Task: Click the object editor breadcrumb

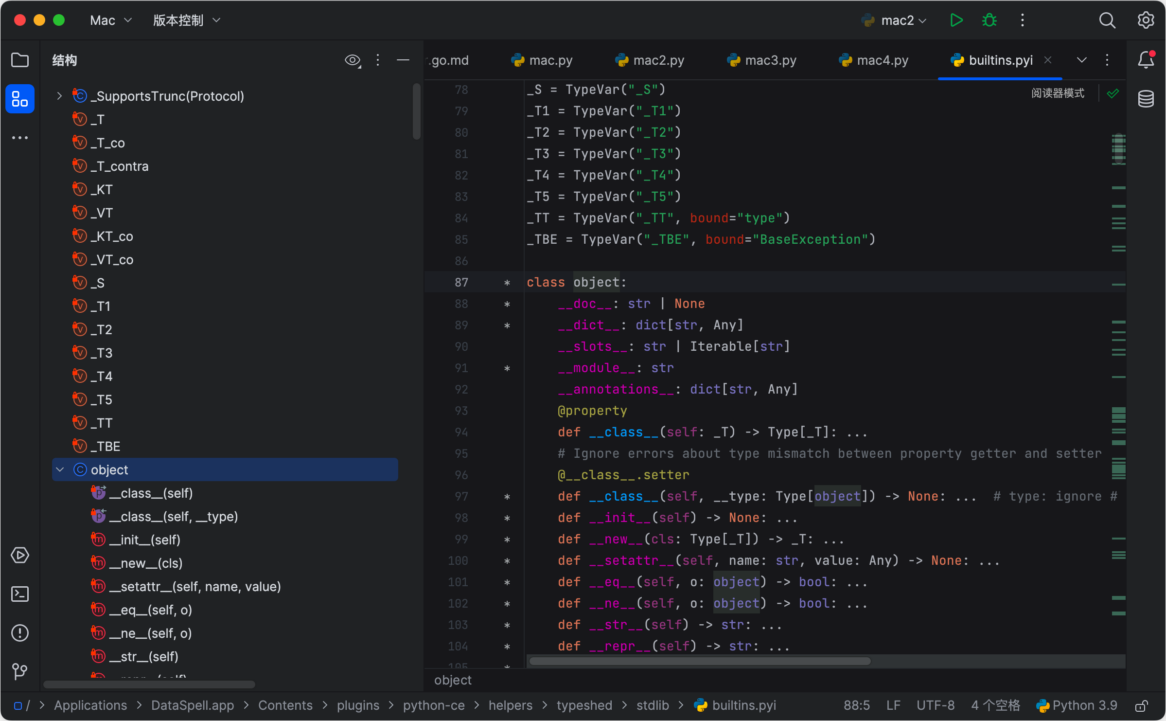Action: click(453, 680)
